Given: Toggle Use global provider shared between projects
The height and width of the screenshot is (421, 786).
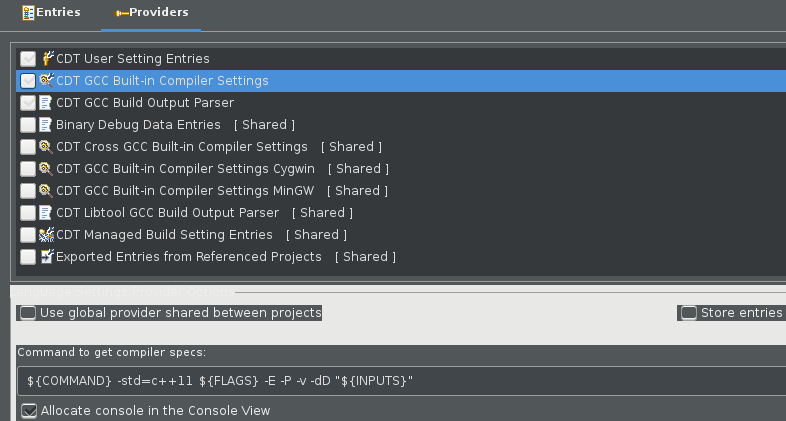Looking at the screenshot, I should click(28, 313).
